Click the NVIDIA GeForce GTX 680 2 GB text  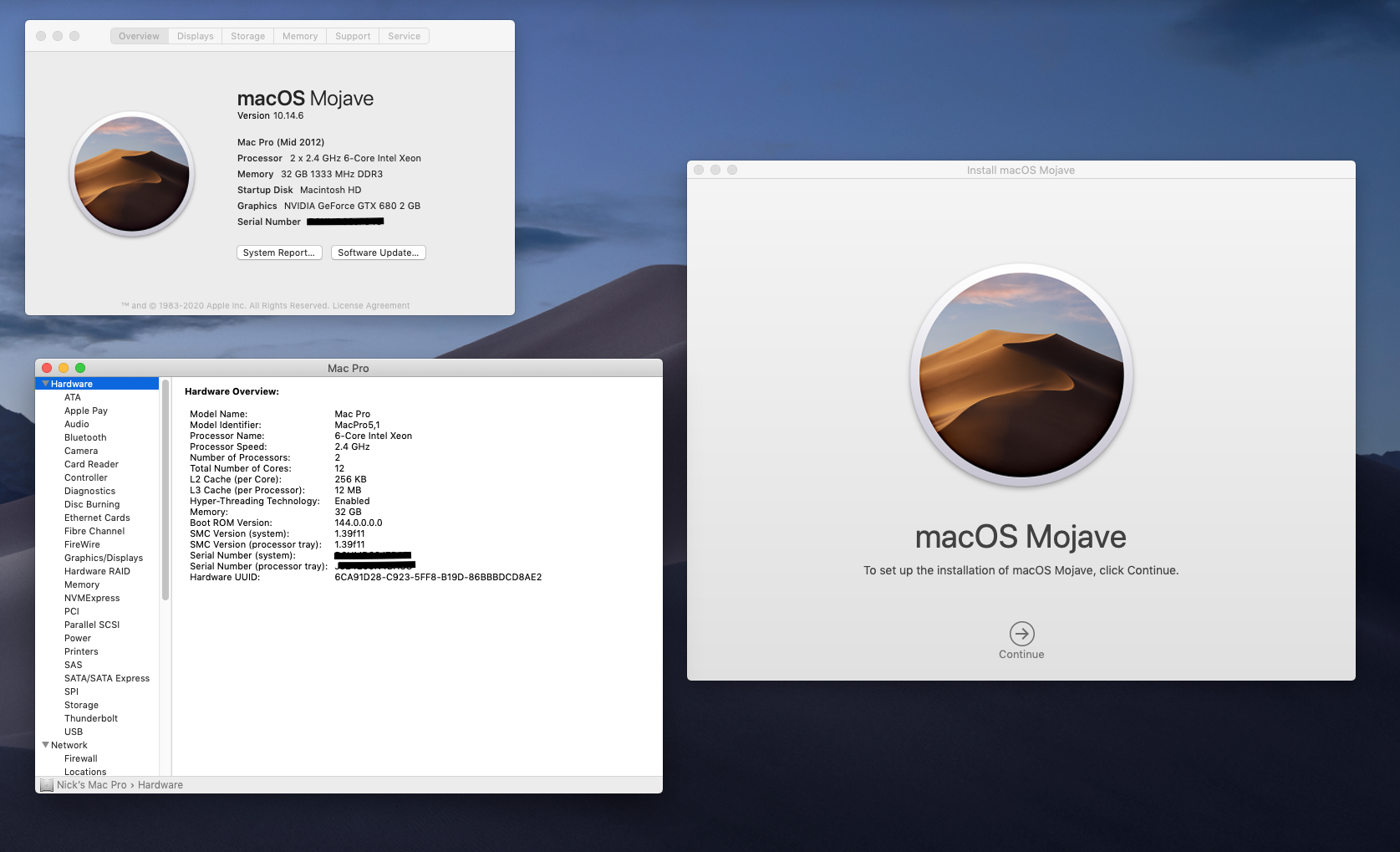coord(352,206)
